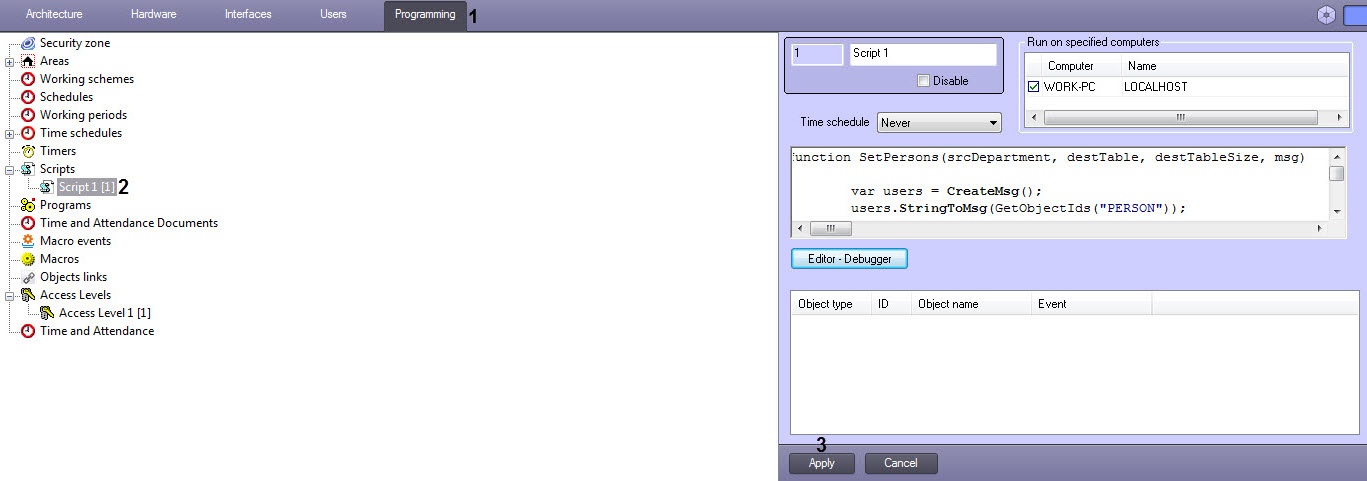Click the Working periods clock icon
This screenshot has height=481, width=1367.
point(28,115)
